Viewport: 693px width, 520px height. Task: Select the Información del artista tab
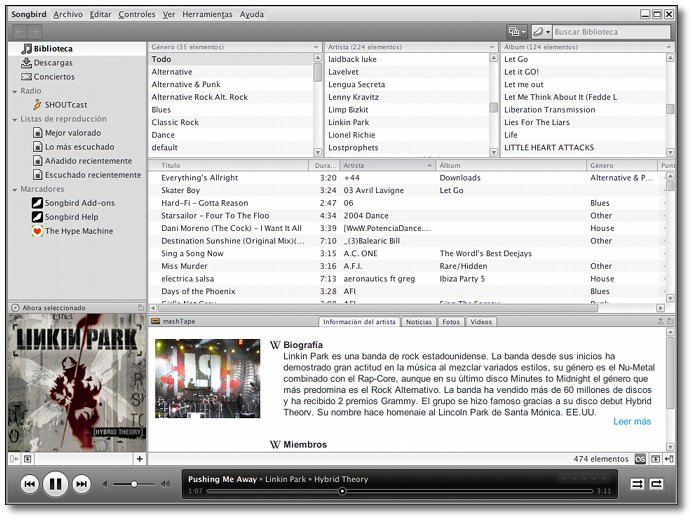359,322
